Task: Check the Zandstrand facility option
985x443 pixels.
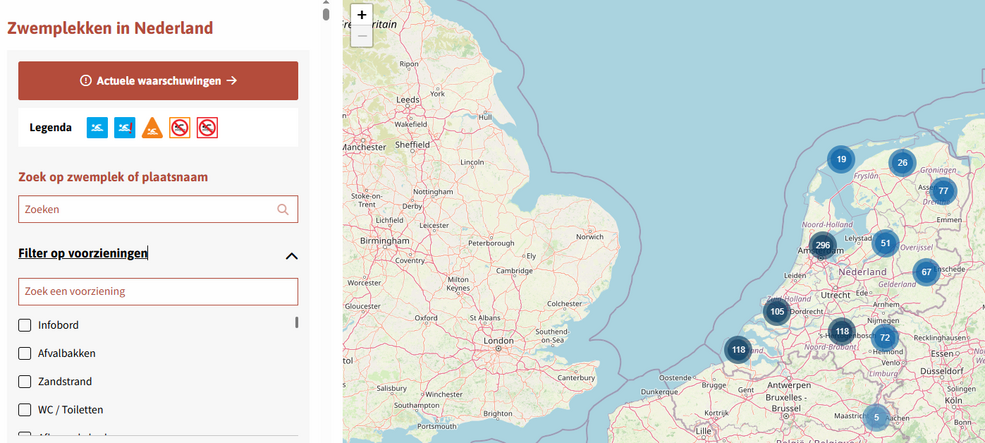Action: pos(25,381)
